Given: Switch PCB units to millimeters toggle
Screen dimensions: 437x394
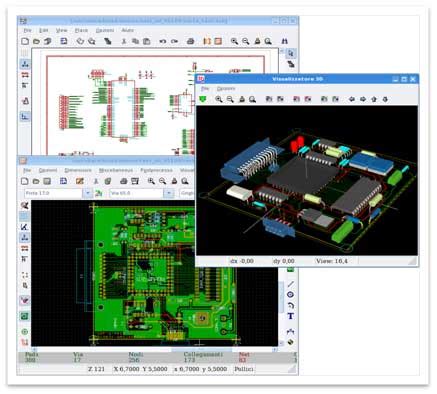Looking at the screenshot, I should (x=24, y=249).
